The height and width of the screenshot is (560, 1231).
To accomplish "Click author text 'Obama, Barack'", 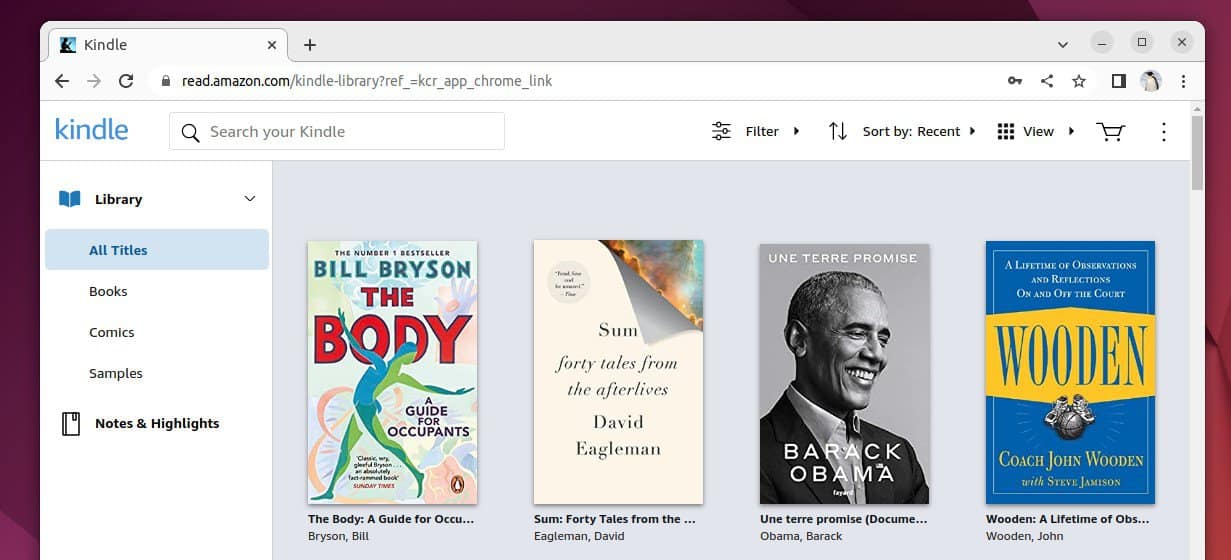I will point(799,536).
